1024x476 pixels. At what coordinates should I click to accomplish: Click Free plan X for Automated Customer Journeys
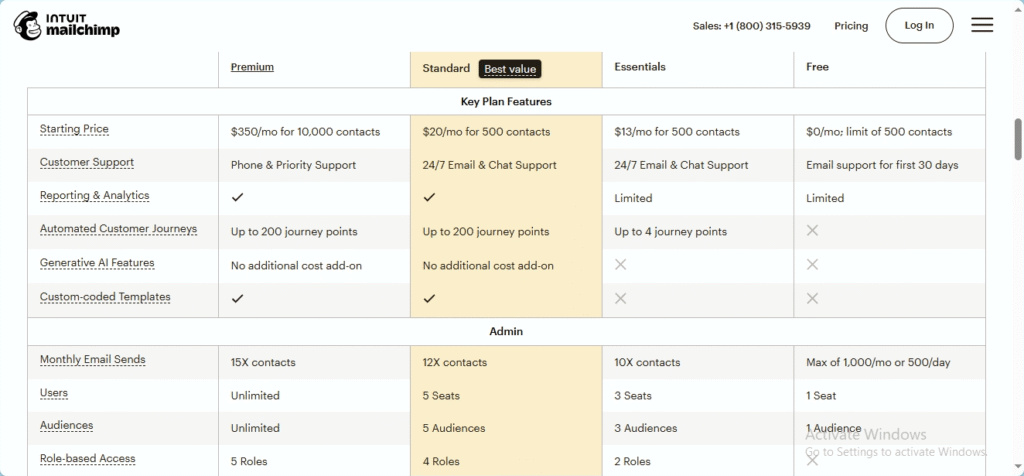tap(812, 230)
